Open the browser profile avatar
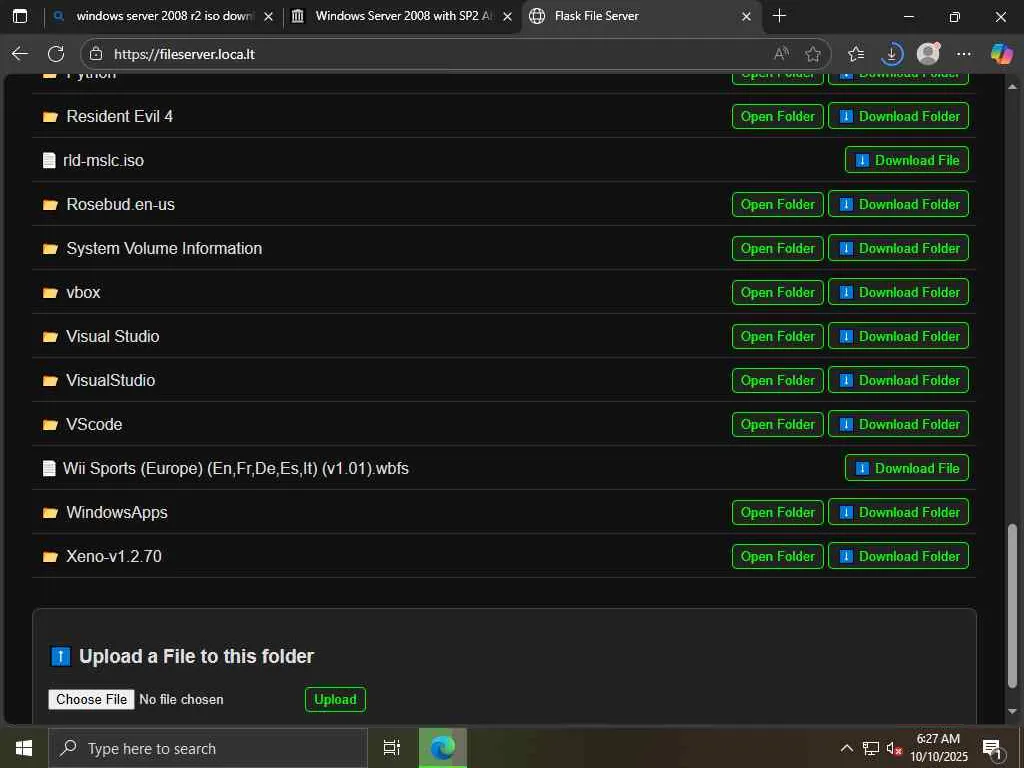Screen dimensions: 1024x768 [928, 54]
